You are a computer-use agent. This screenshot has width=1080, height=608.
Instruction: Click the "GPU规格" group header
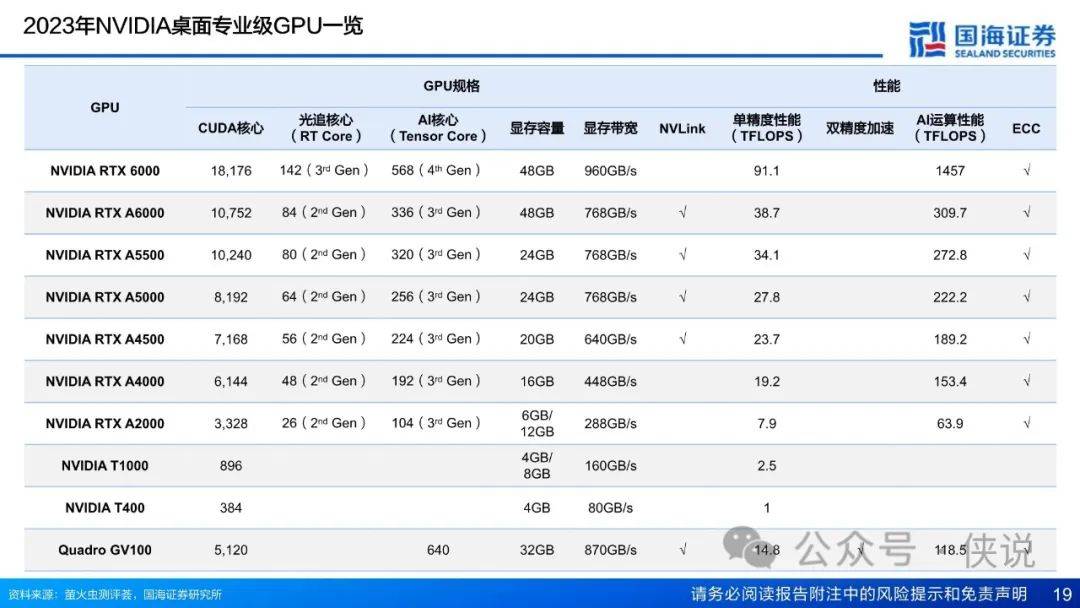[451, 86]
